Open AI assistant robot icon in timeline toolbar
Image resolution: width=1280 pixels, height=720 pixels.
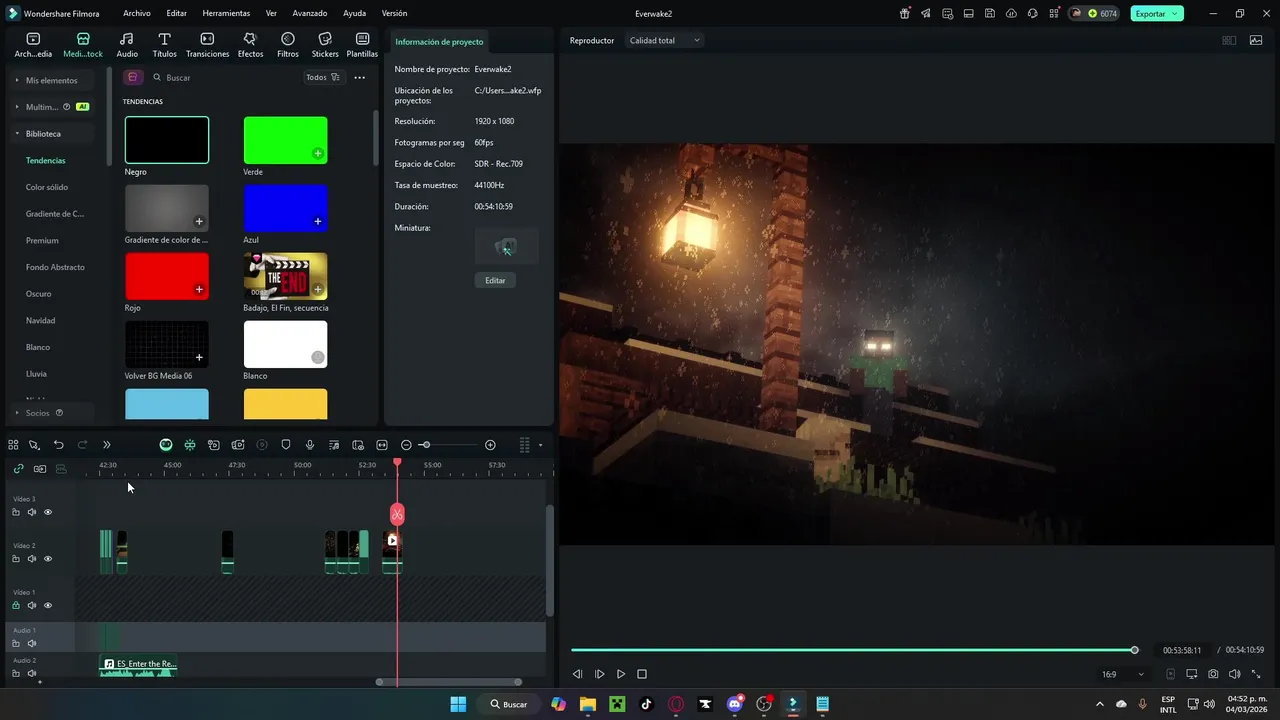(x=166, y=445)
